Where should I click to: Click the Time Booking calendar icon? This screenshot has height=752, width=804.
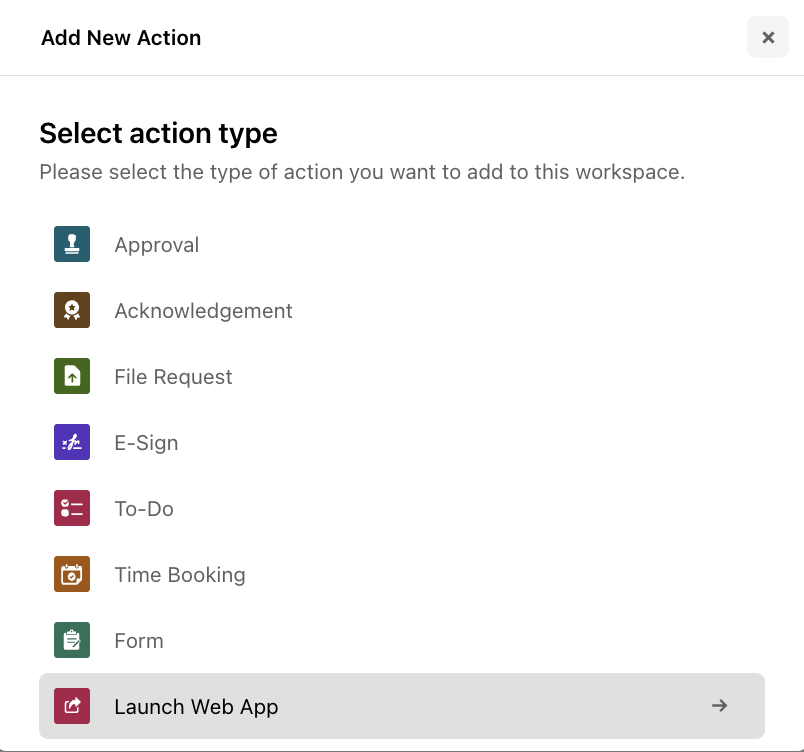click(x=72, y=574)
